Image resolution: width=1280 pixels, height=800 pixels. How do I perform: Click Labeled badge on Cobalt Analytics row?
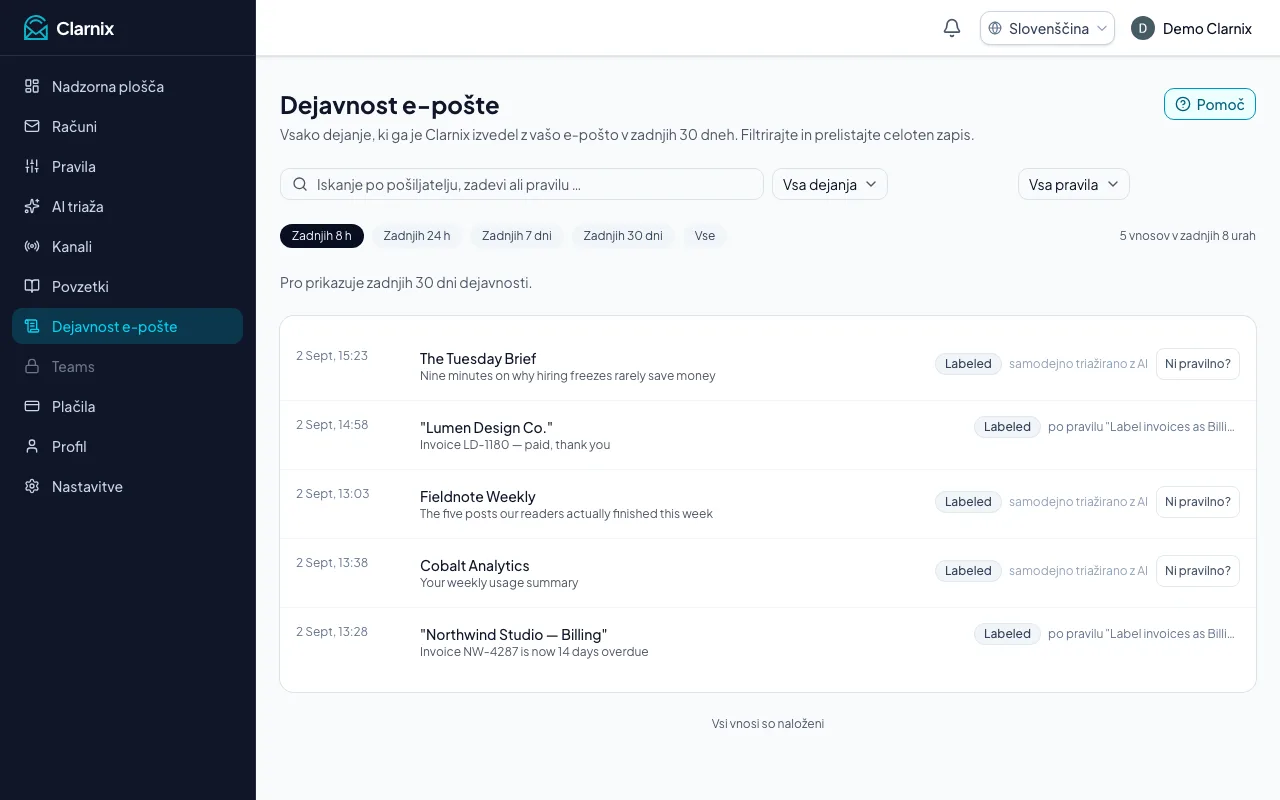point(968,571)
